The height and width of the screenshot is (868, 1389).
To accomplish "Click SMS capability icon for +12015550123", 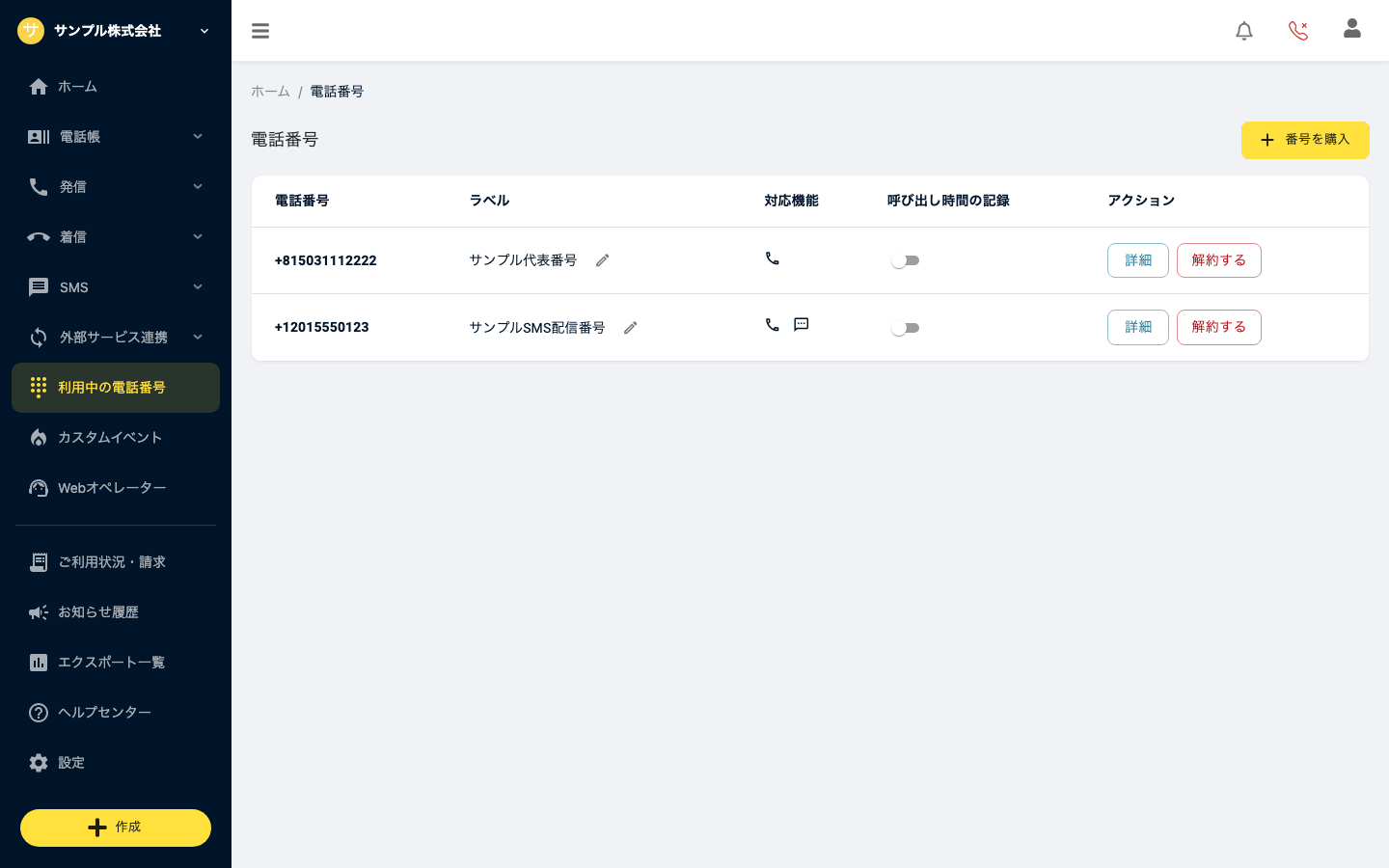I will tap(802, 325).
